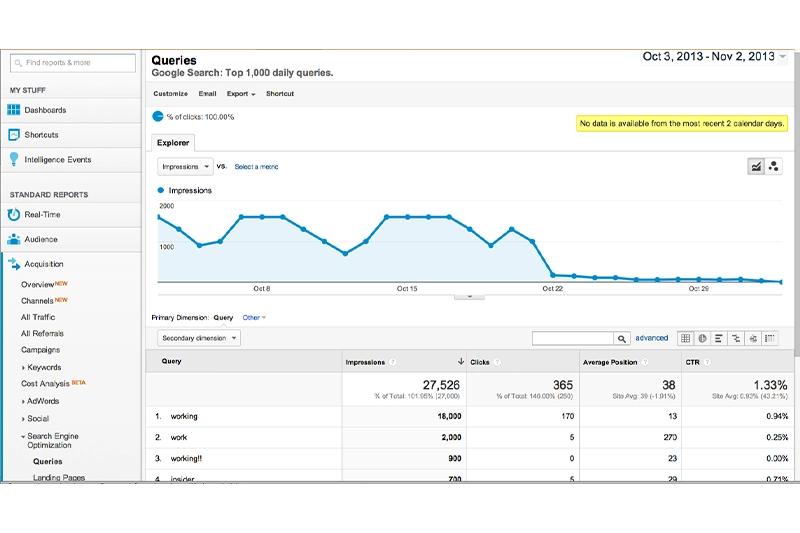Screen dimensions: 800x533
Task: Select the Performance bar view icon
Action: coord(718,338)
